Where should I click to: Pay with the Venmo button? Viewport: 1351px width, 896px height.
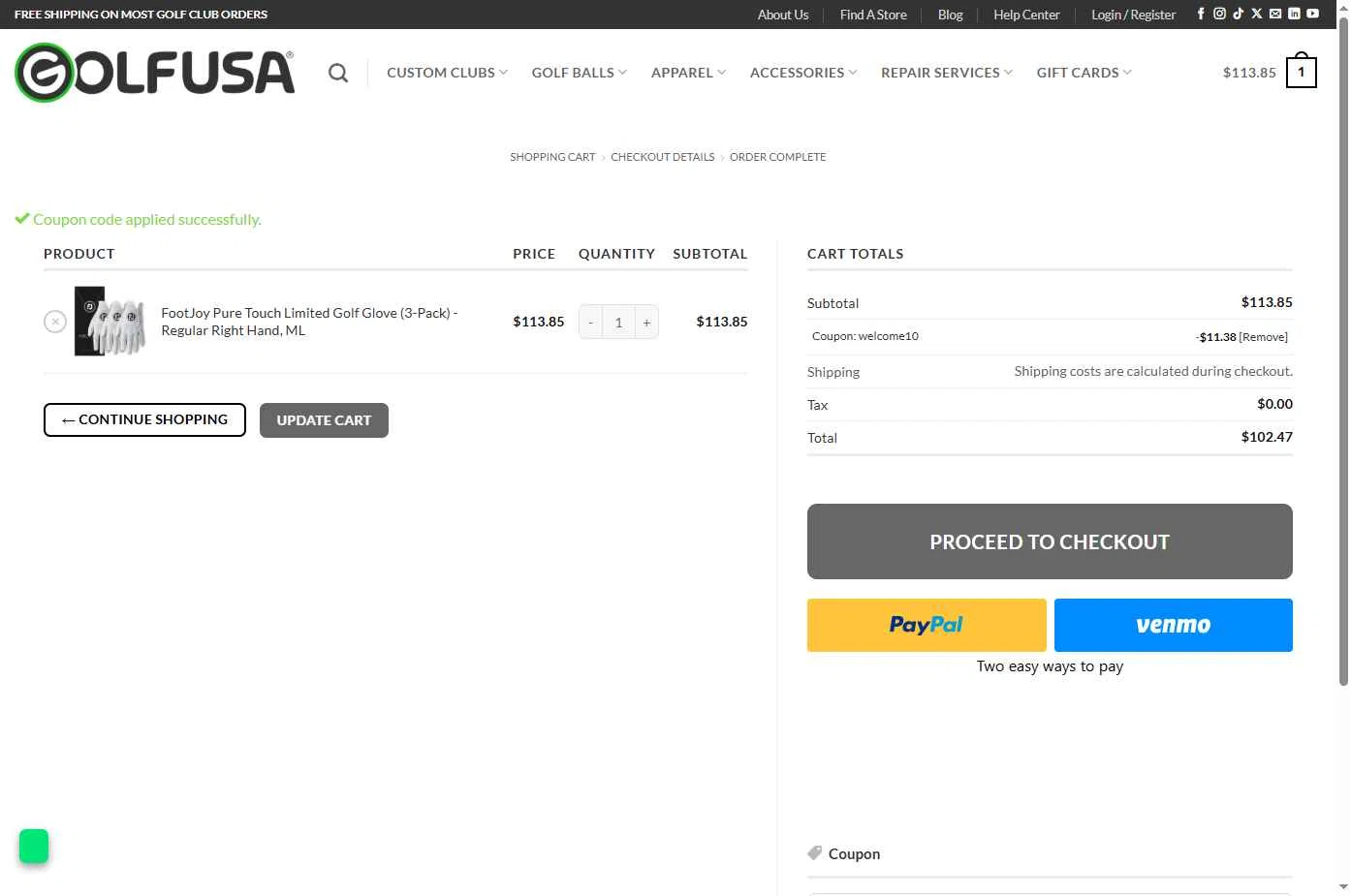pyautogui.click(x=1174, y=625)
